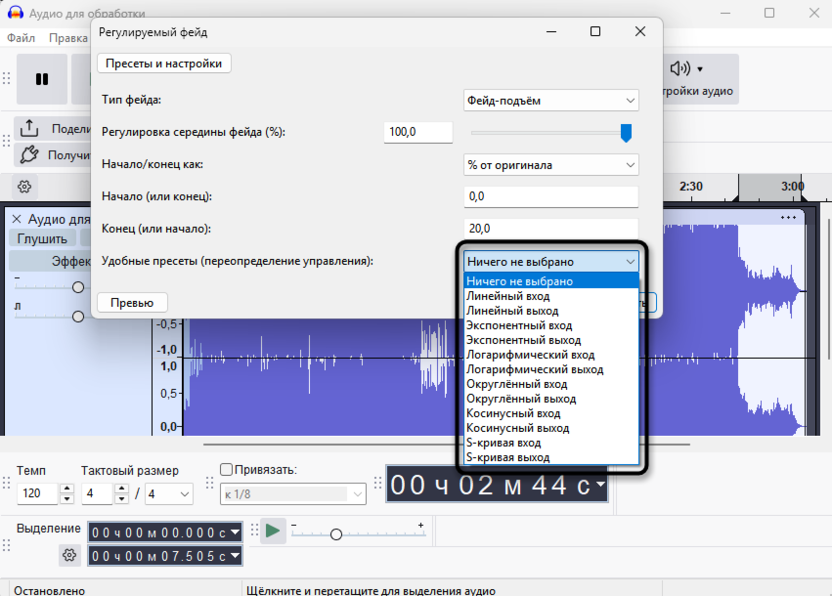Click the green play-at-speed button
The width and height of the screenshot is (832, 596).
coord(273,530)
